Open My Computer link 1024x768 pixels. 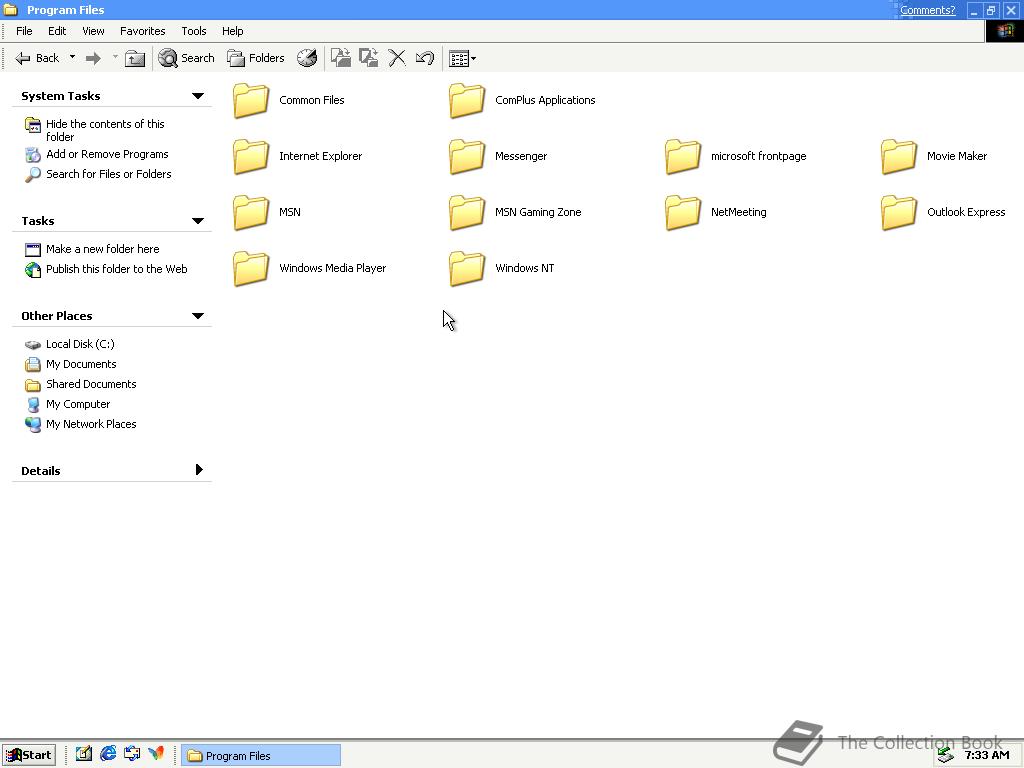(67, 404)
